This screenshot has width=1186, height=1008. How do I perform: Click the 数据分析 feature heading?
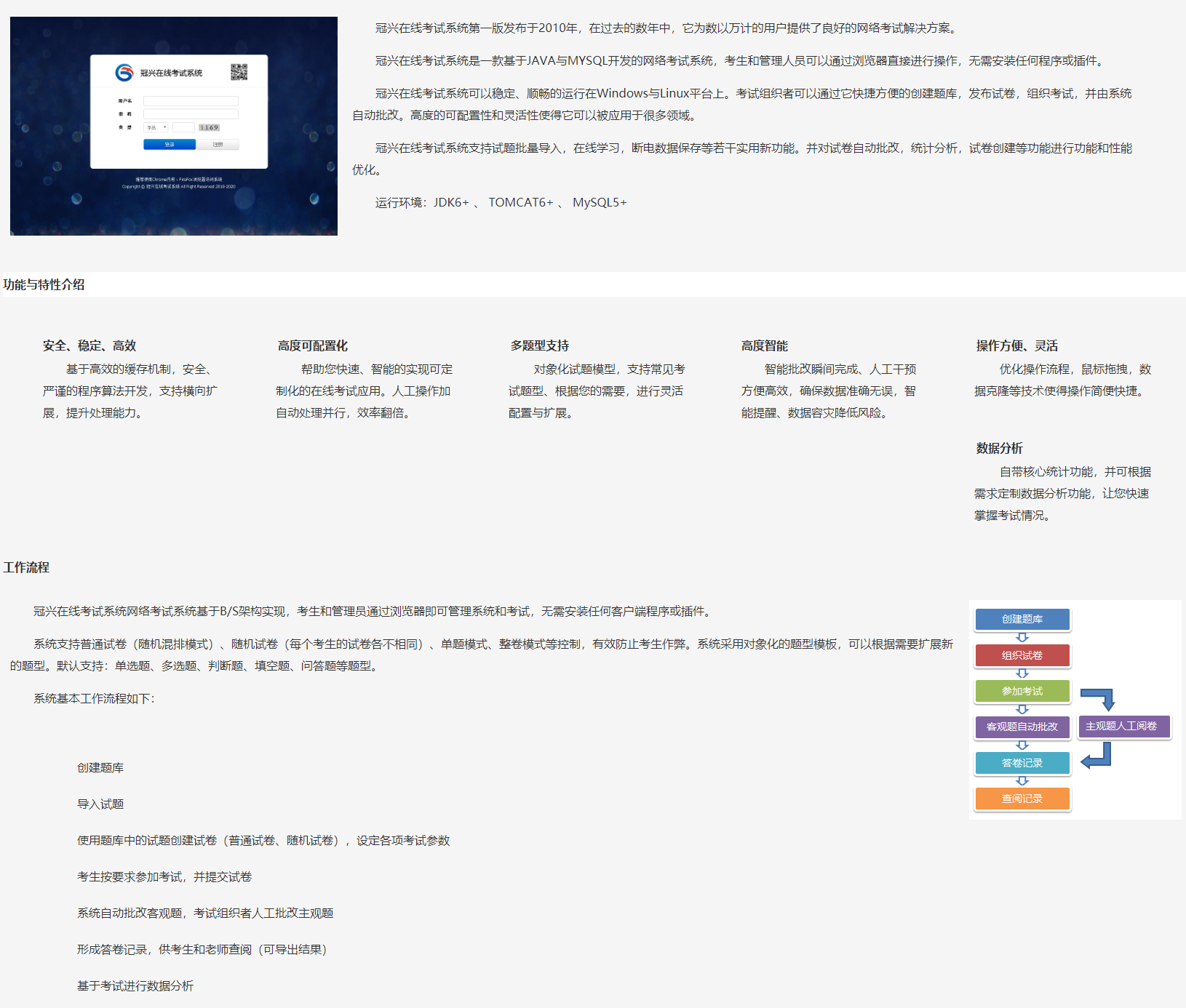click(999, 448)
